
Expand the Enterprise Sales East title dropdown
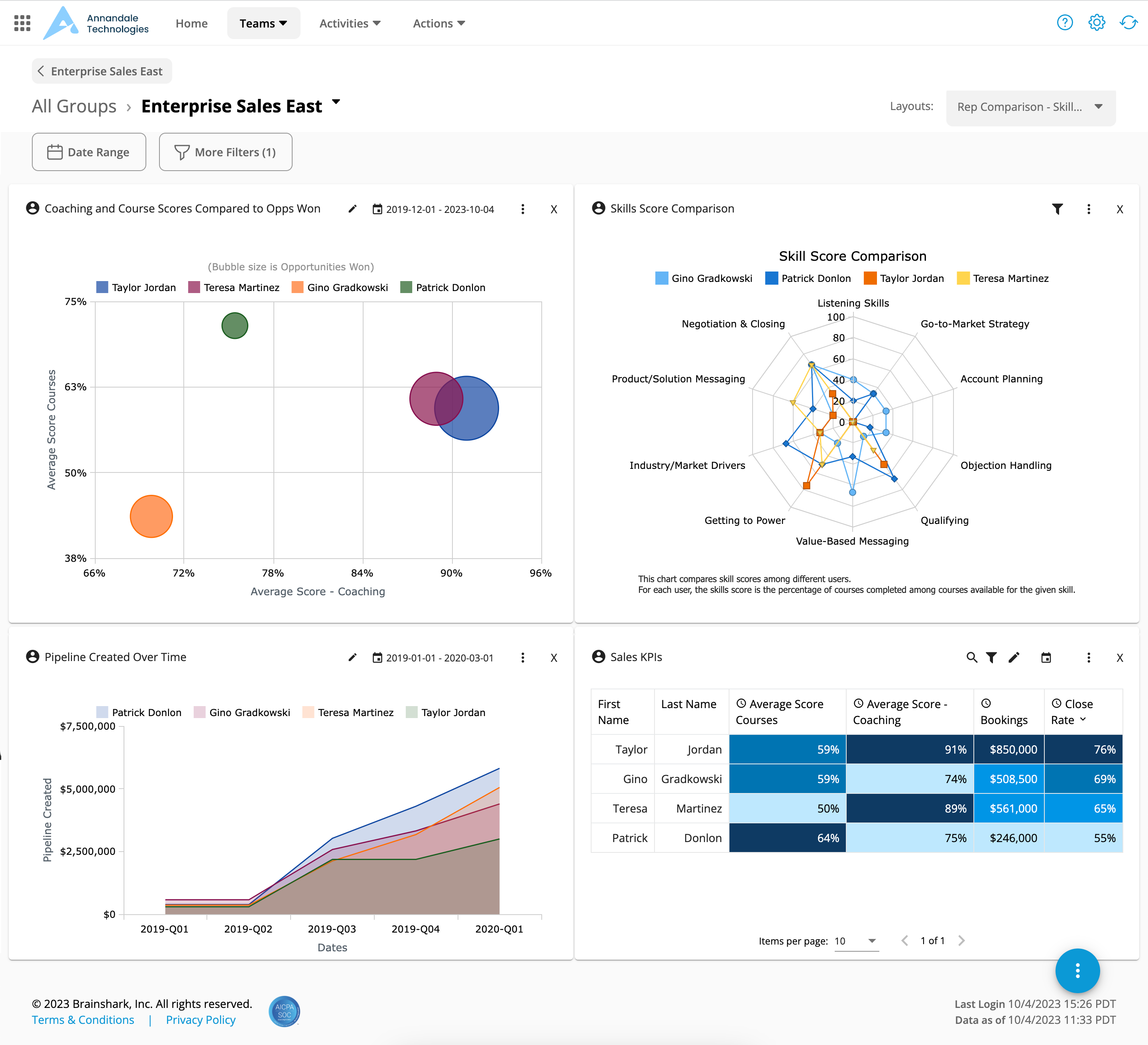(336, 102)
